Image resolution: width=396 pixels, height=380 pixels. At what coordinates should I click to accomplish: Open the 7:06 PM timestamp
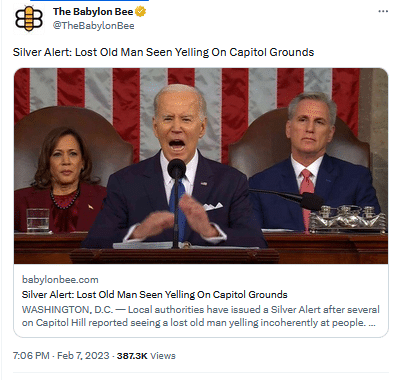[31, 356]
